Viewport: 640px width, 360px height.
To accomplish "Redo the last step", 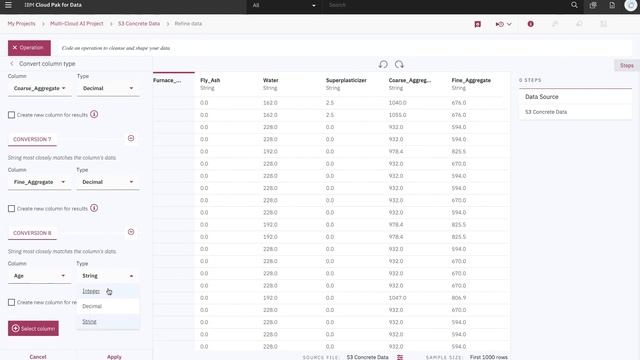I will [x=399, y=64].
